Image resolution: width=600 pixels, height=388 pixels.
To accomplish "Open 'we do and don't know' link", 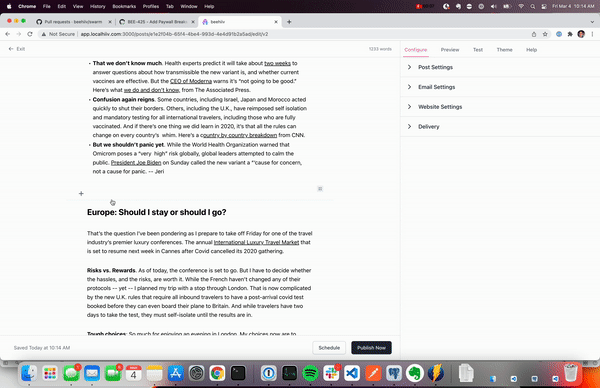I will 152,90.
